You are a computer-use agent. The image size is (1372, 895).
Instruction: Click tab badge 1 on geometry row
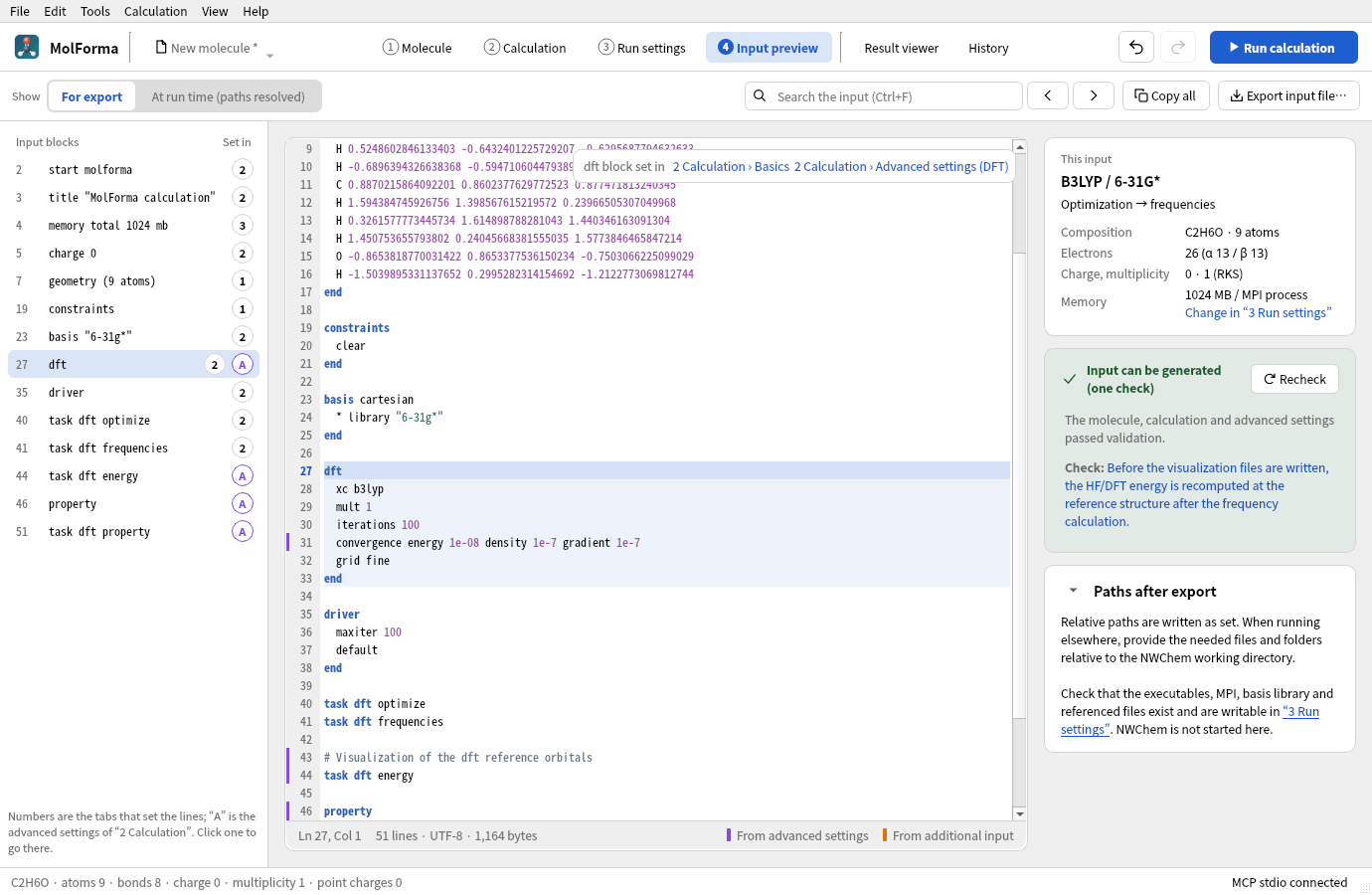point(243,281)
